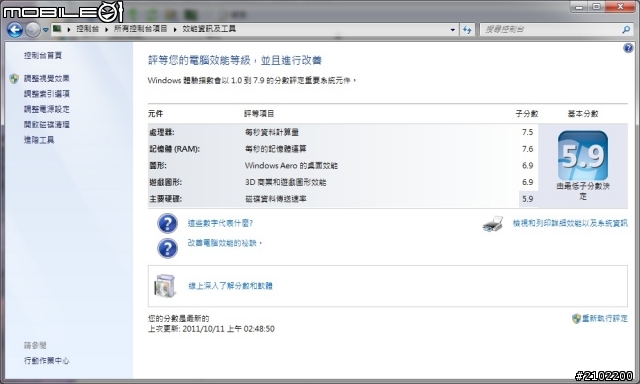Open the recent pages dropdown arrow
This screenshot has height=384, width=640.
coord(45,30)
